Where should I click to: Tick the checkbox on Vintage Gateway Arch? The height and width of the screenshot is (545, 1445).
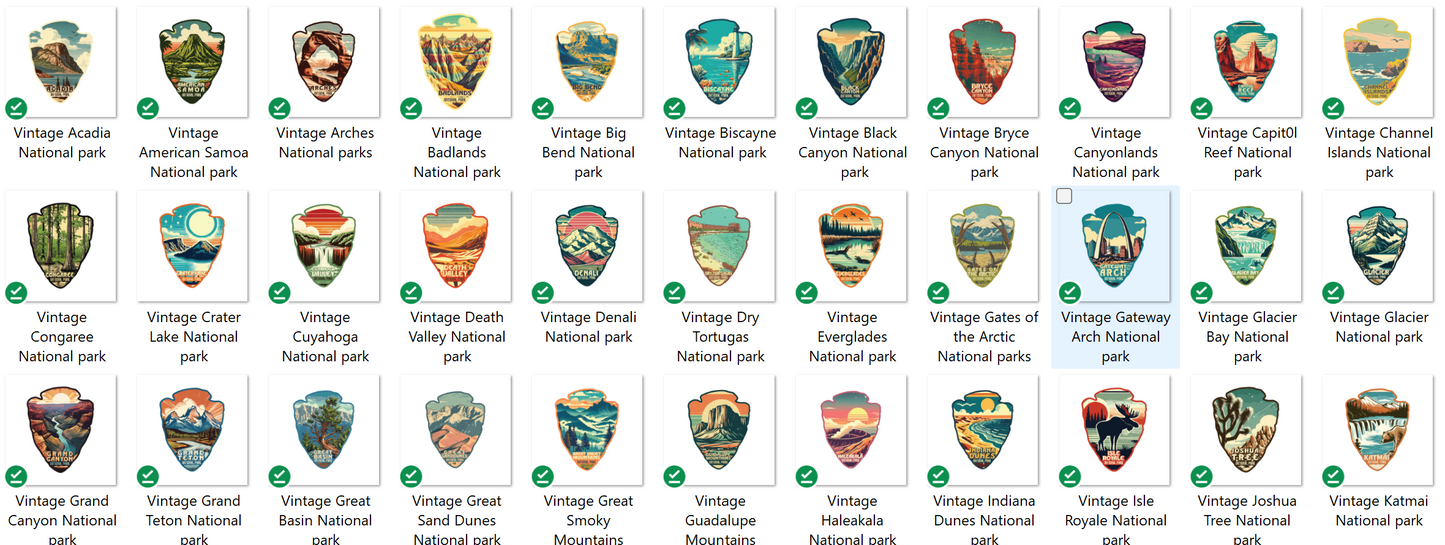1064,196
